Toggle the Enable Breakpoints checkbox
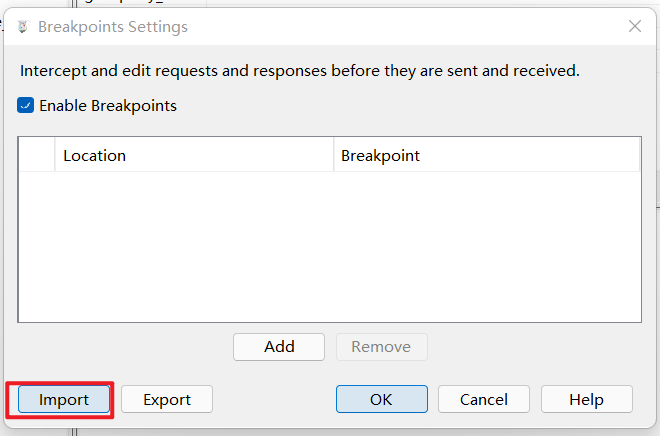 coord(26,105)
